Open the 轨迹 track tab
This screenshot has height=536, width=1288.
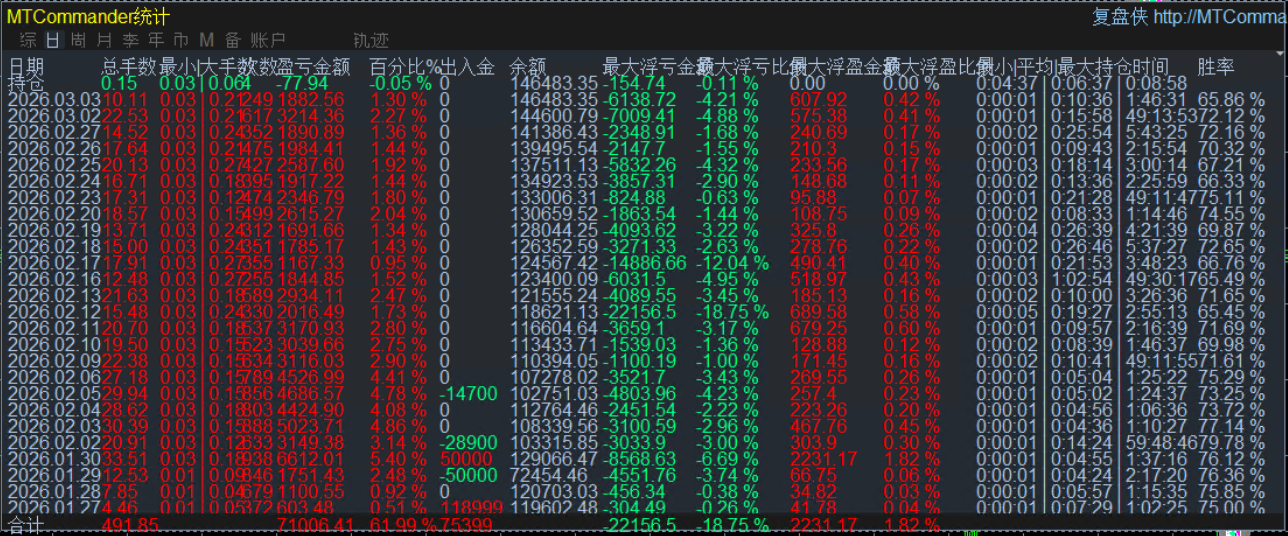tap(371, 41)
